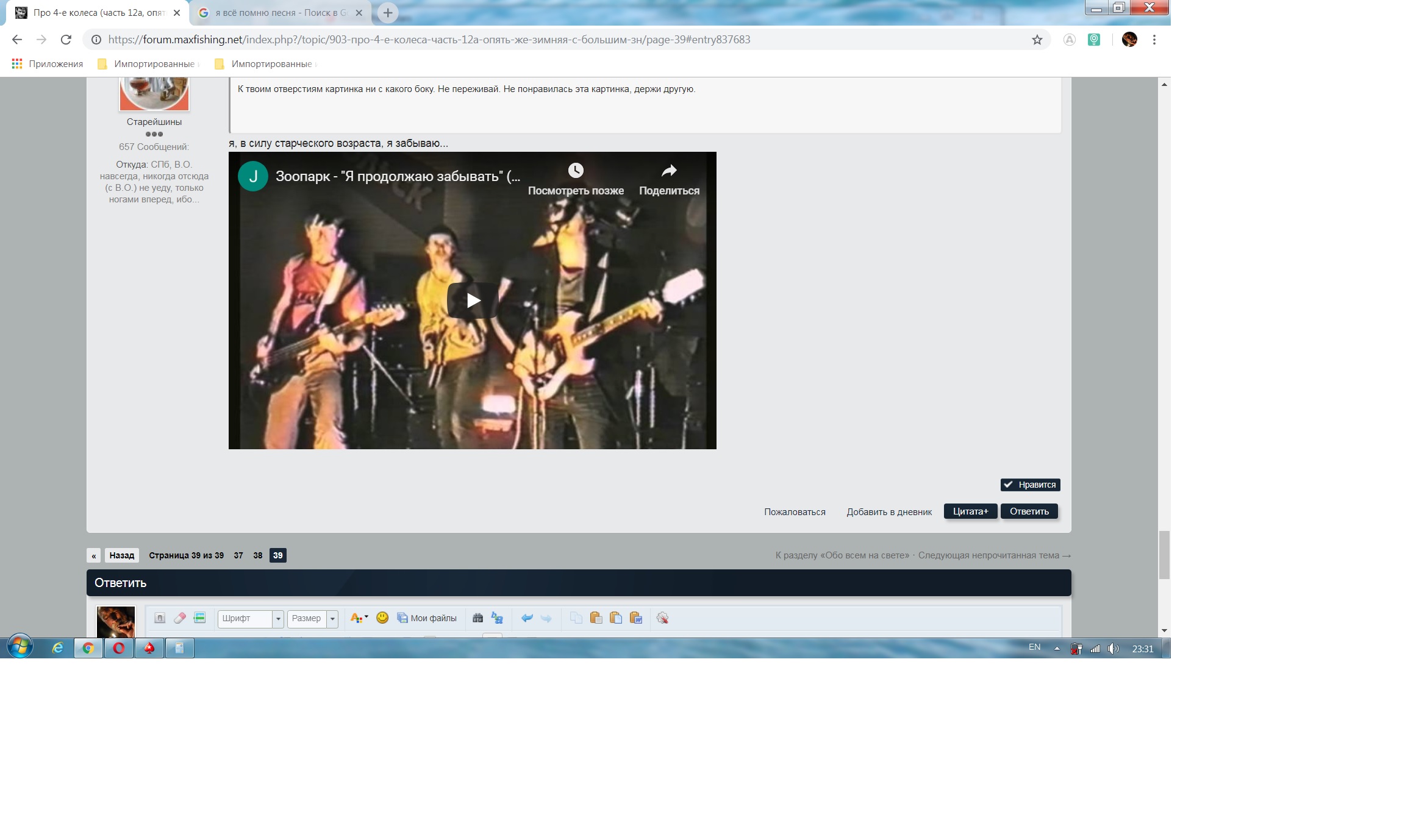Viewport: 1405px width, 840px height.
Task: Toggle the BBCode source mode icon
Action: [160, 618]
